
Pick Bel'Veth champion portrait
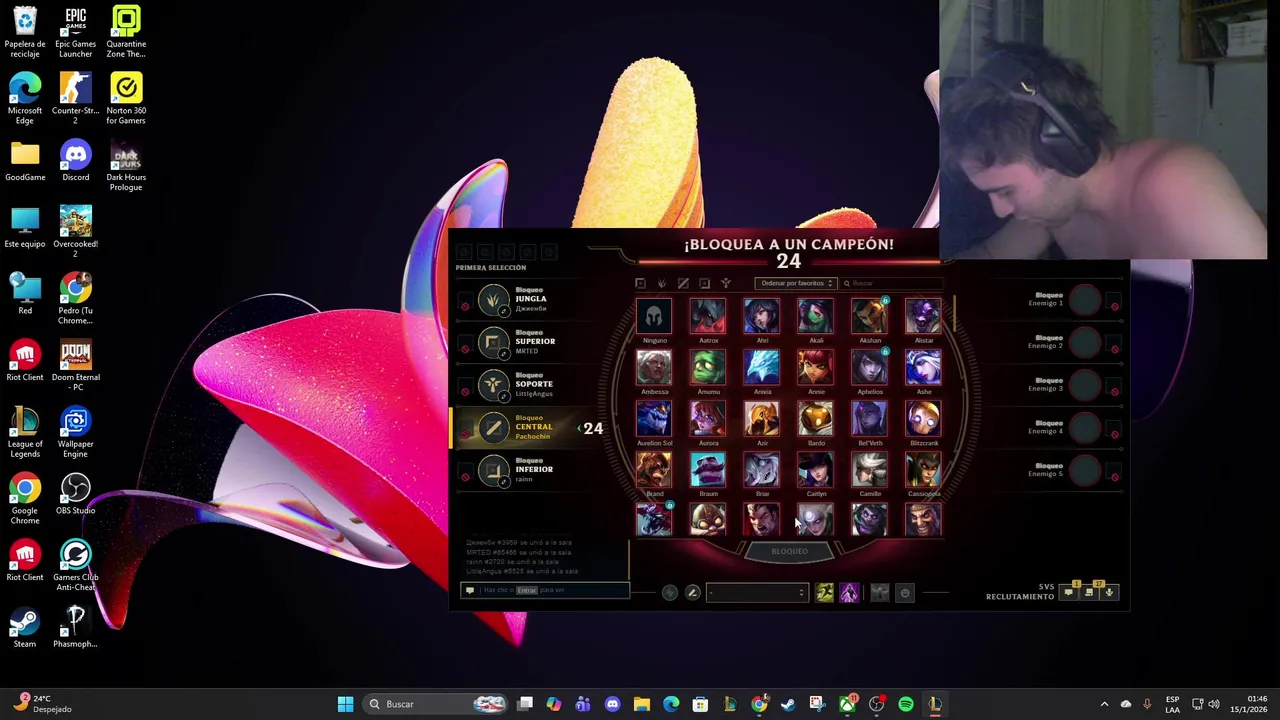click(870, 419)
